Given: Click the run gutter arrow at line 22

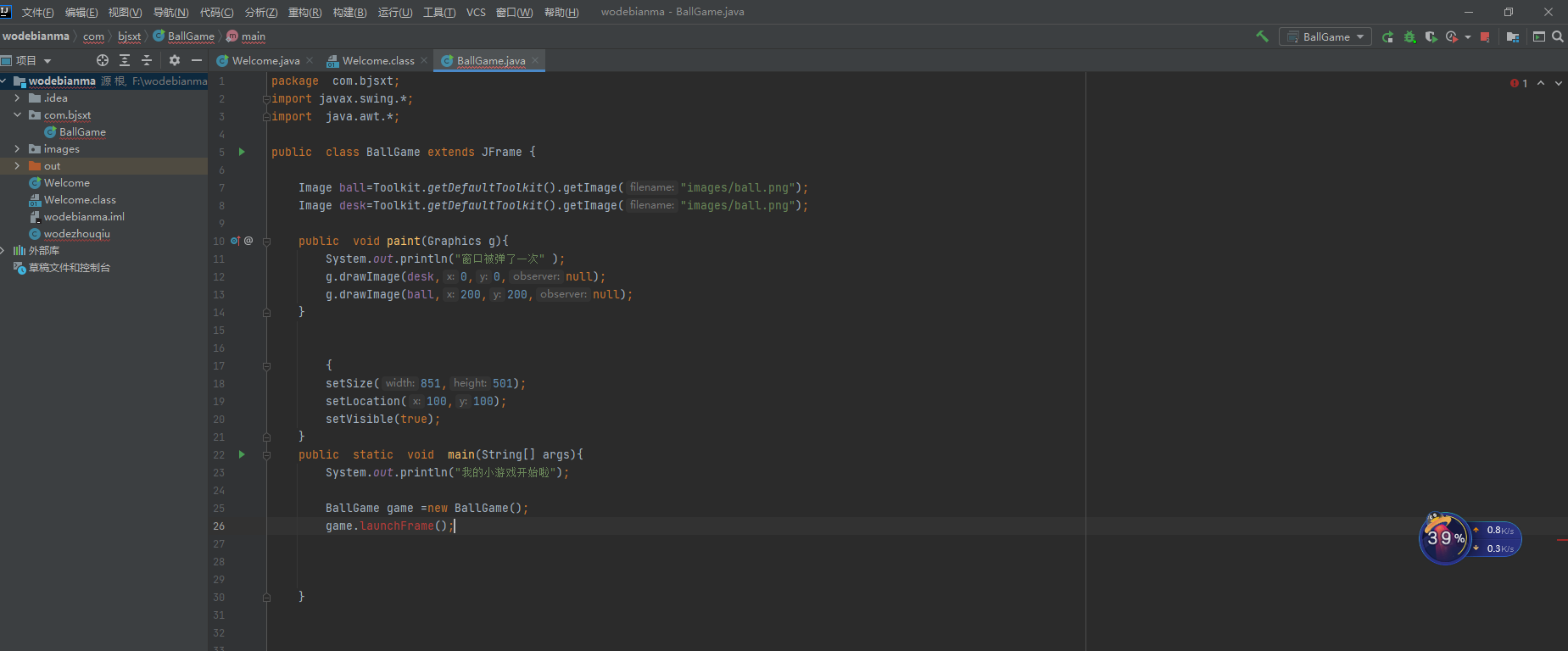Looking at the screenshot, I should [x=242, y=454].
